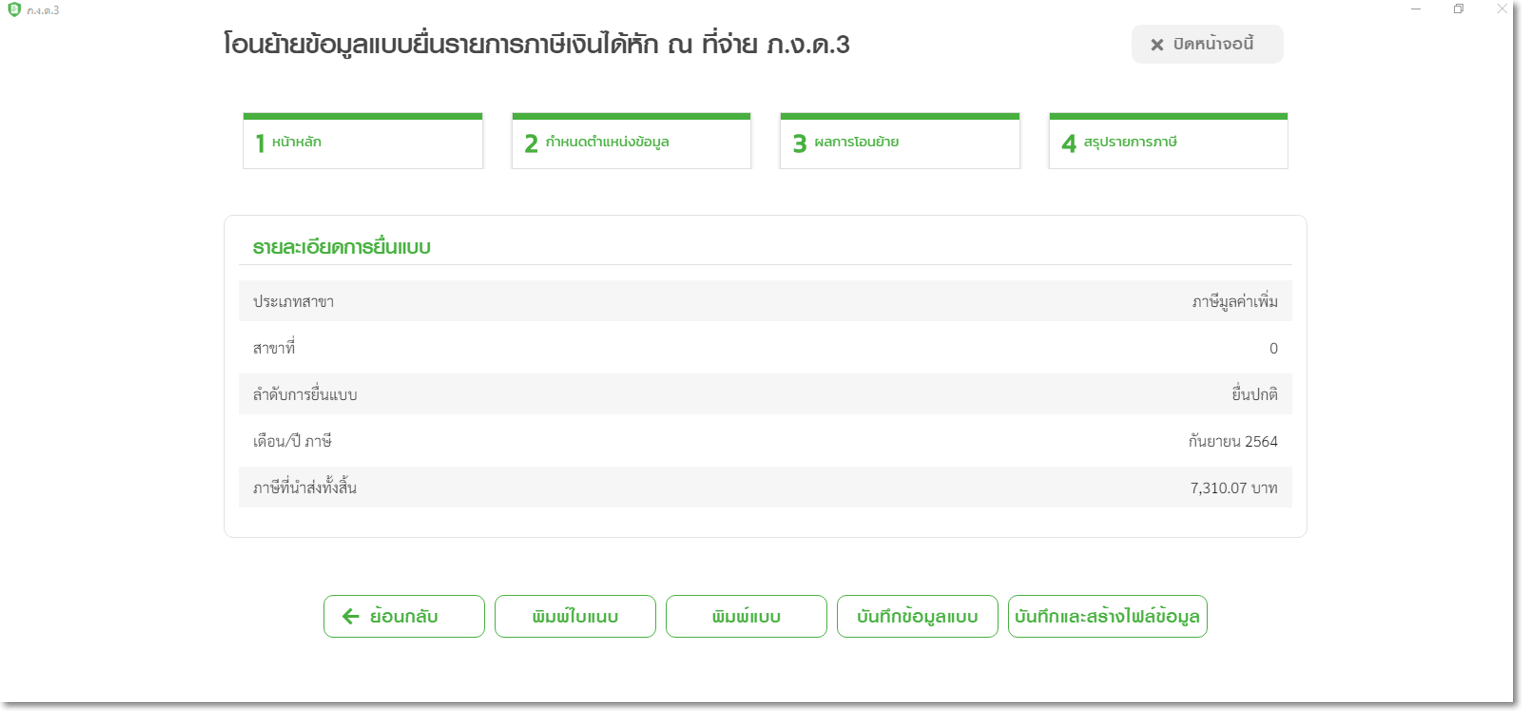The width and height of the screenshot is (1522, 711).
Task: Click the รายละเอียดการยื่นแบบ section heading
Action: [x=341, y=246]
